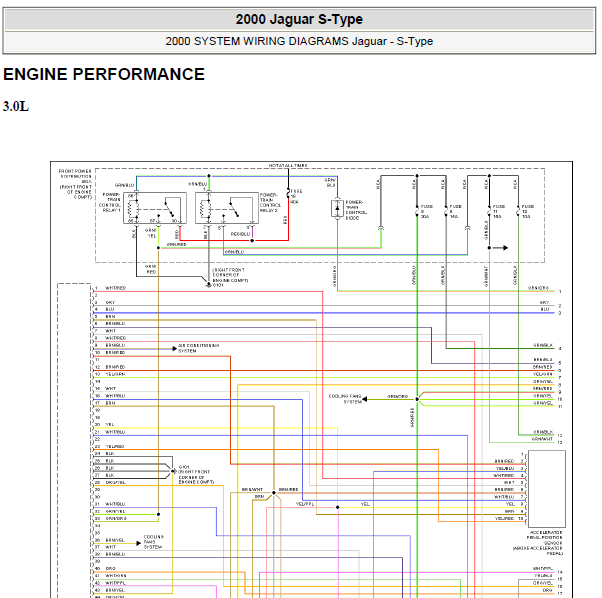This screenshot has width=602, height=598.
Task: Click the black arrow beside Fuse 11 wire
Action: point(500,248)
